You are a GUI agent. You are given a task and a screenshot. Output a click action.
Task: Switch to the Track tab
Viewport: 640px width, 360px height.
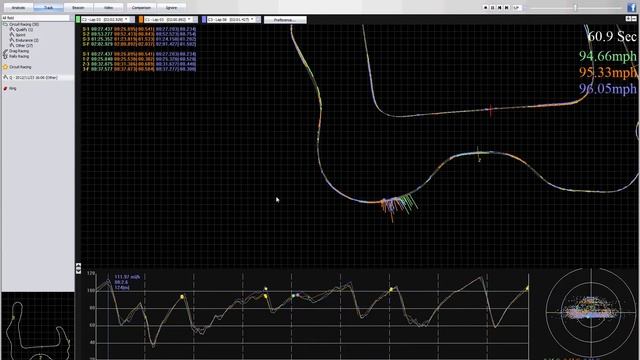(x=48, y=7)
